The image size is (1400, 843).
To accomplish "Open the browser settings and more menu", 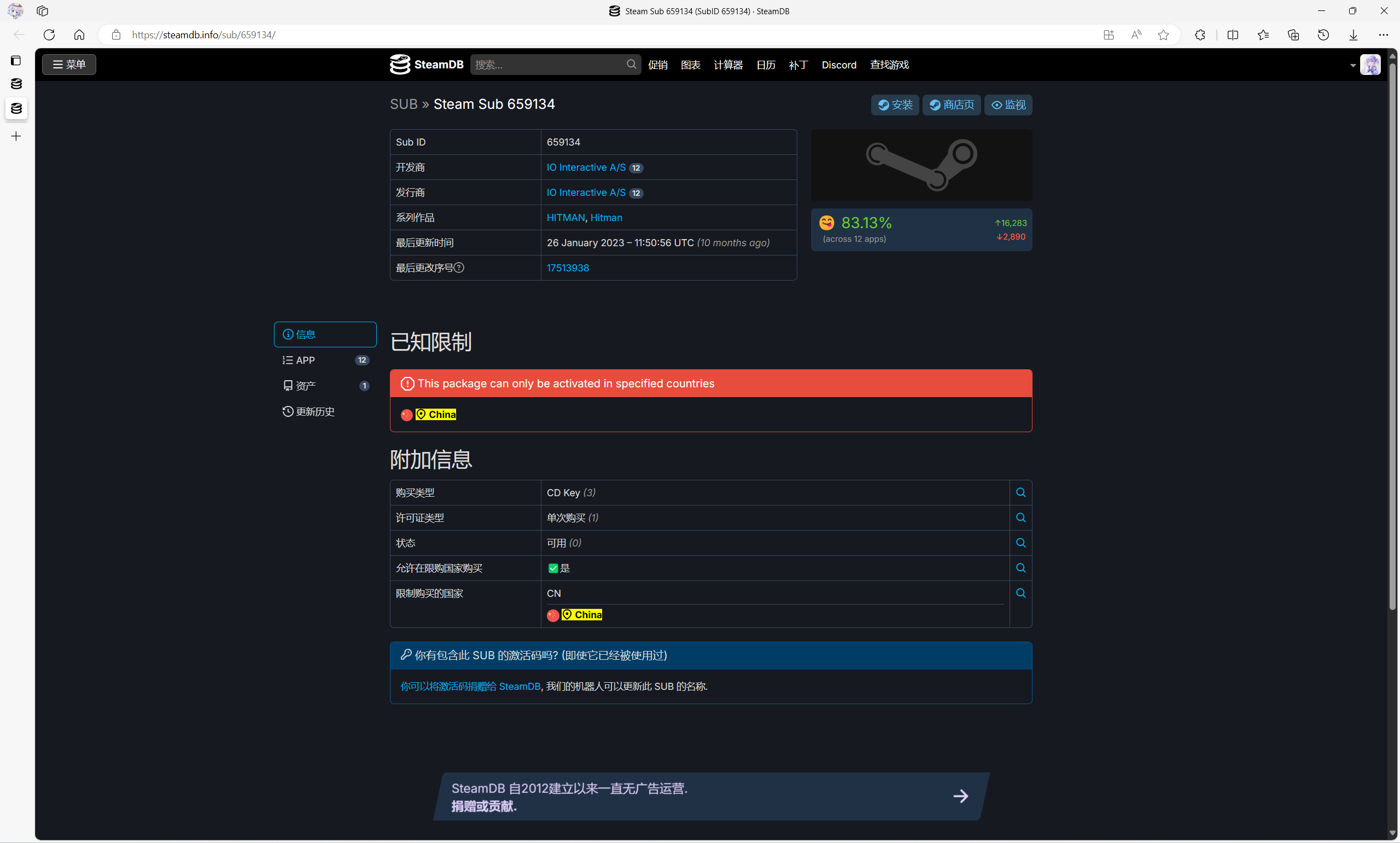I will [1384, 34].
